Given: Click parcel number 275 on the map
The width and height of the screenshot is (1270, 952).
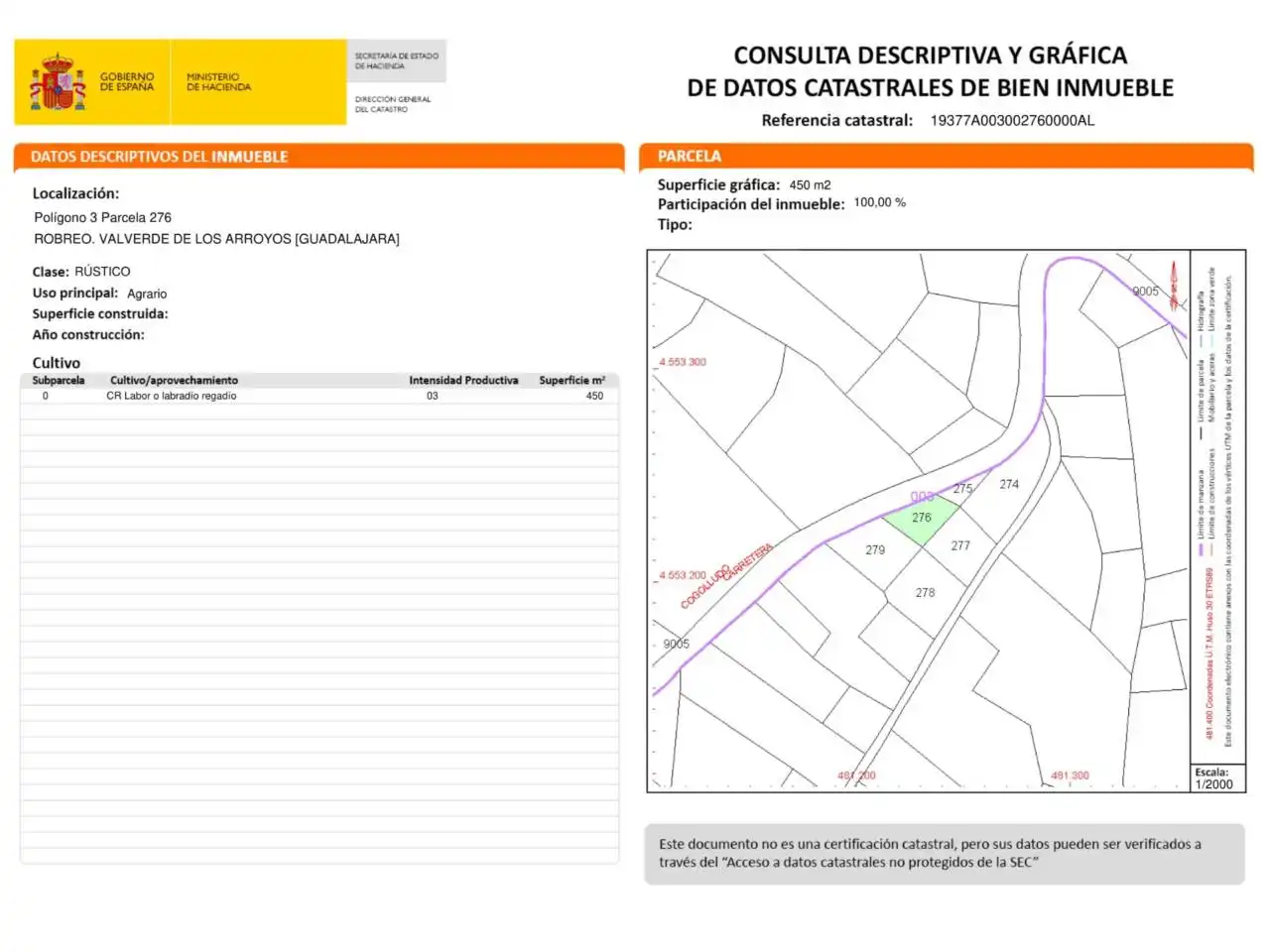Looking at the screenshot, I should (963, 489).
